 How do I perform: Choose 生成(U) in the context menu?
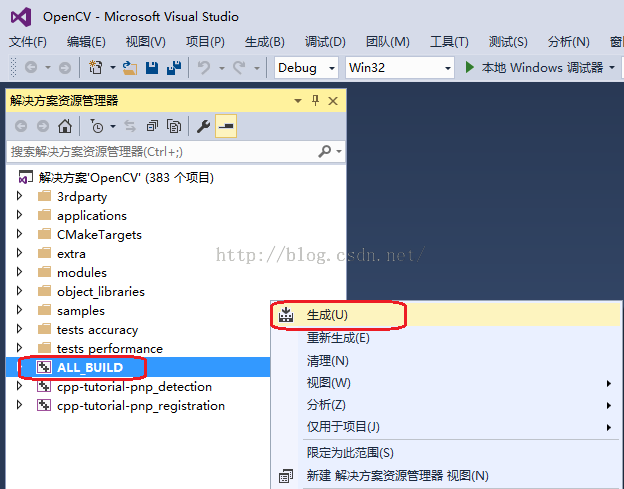(446, 315)
